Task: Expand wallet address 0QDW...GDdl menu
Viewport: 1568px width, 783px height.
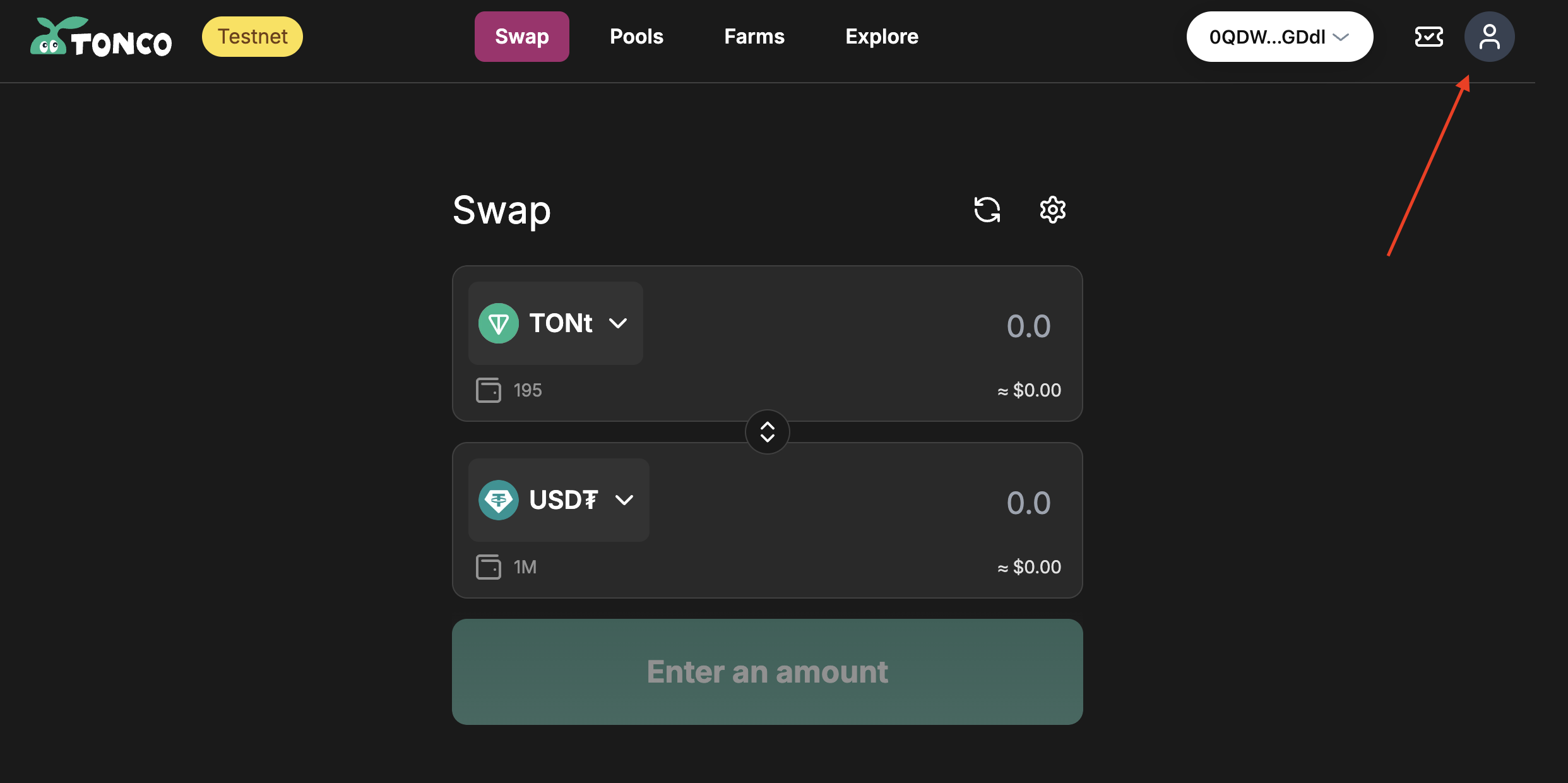Action: pyautogui.click(x=1279, y=37)
